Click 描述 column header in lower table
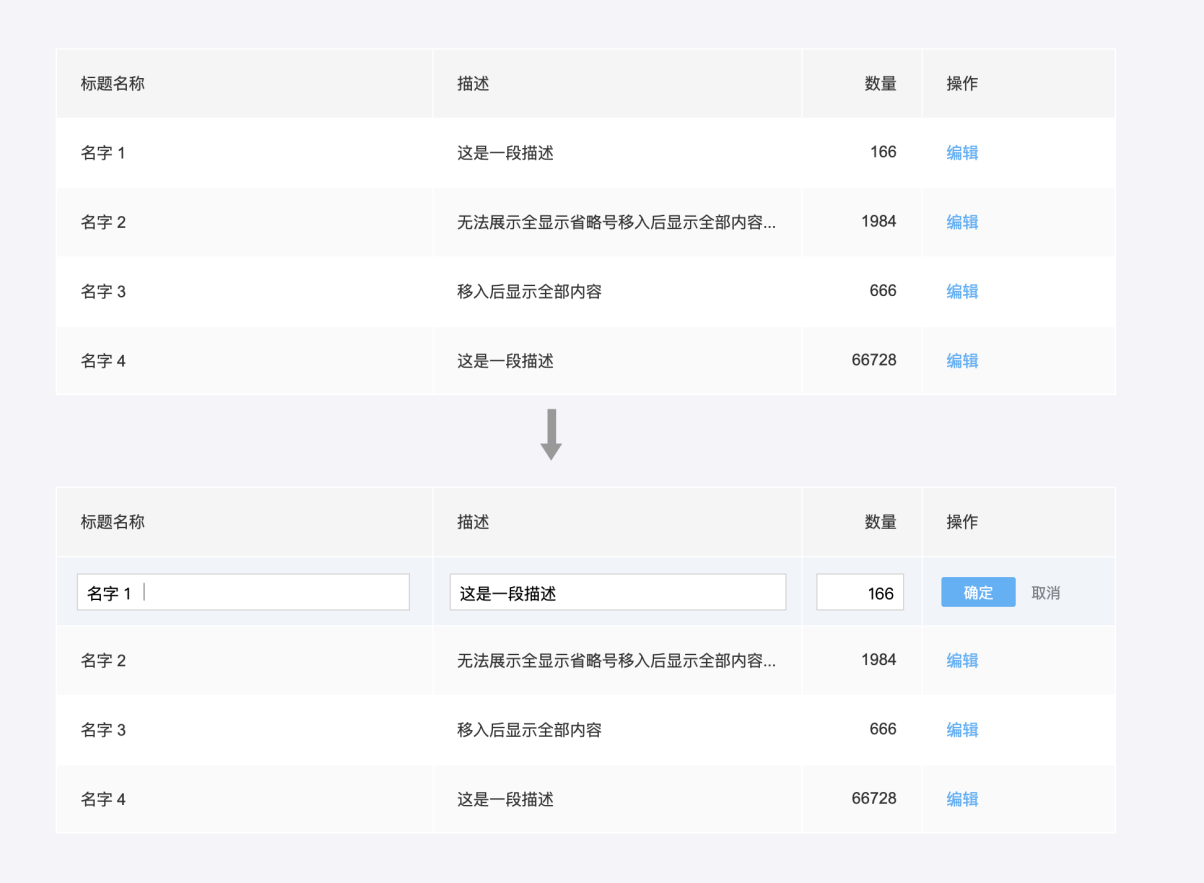The image size is (1204, 883). pos(473,522)
